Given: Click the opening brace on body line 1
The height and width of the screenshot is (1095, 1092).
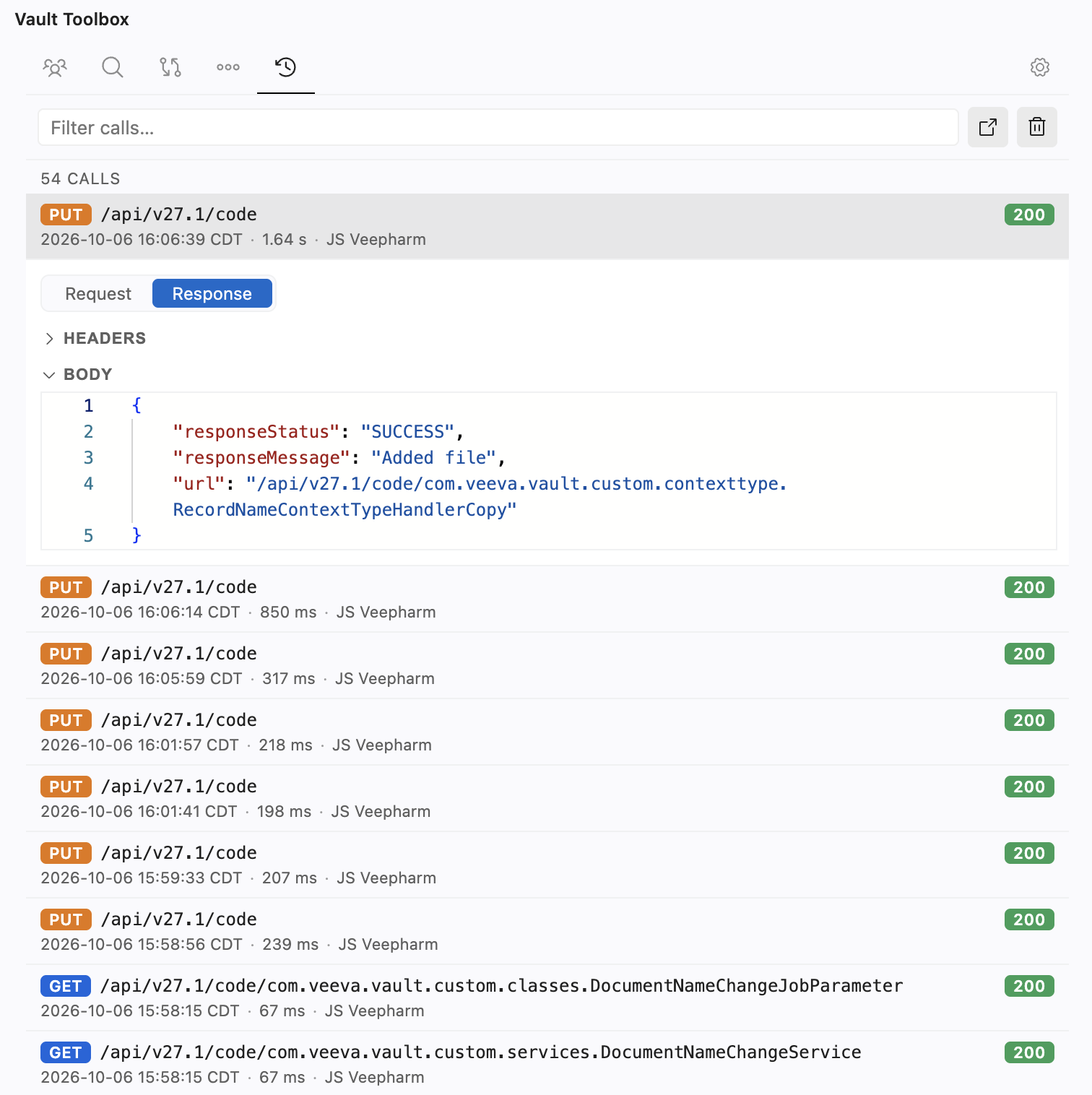Looking at the screenshot, I should click(136, 405).
